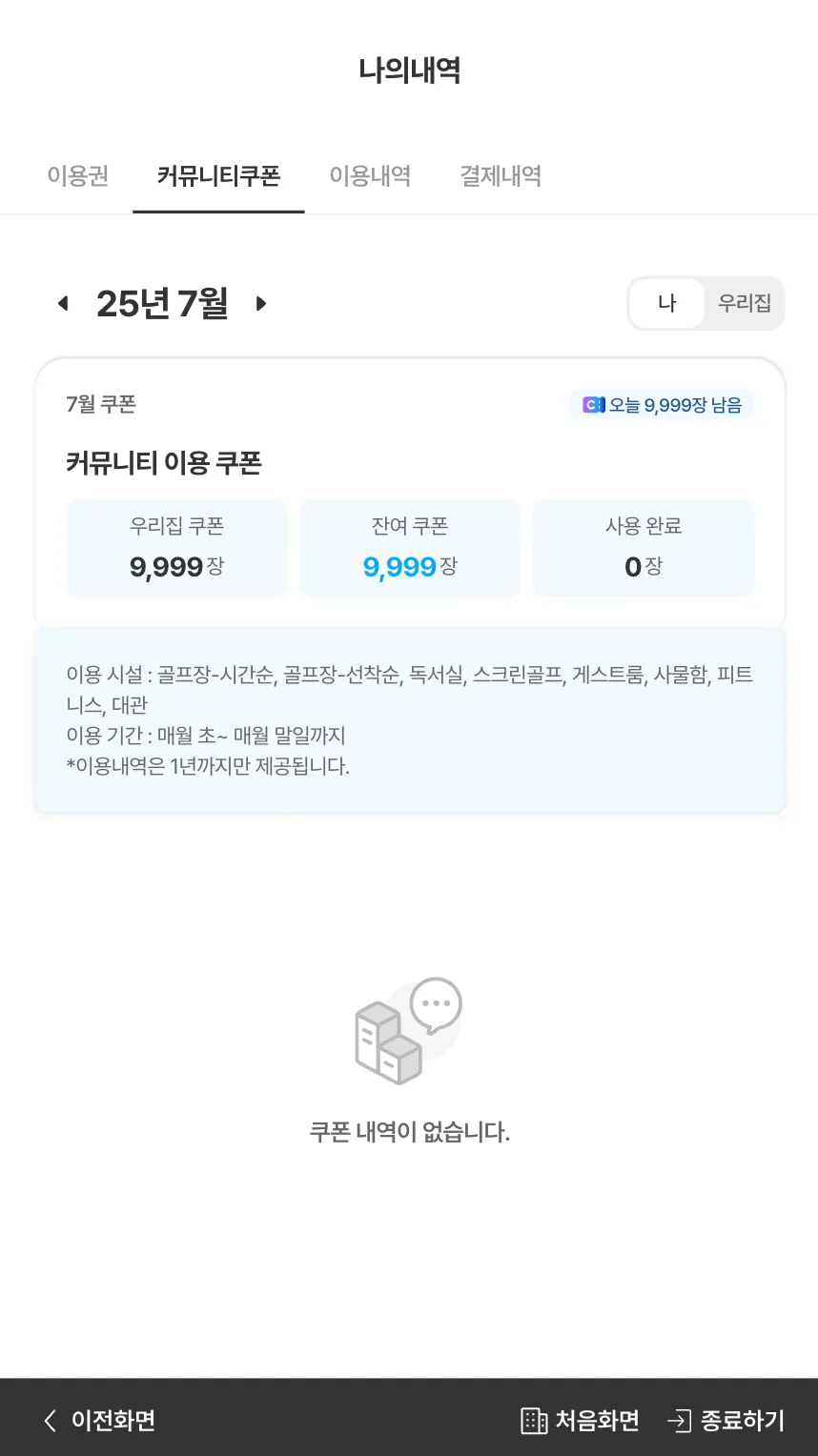Select the 커뮤니티쿠폰 tab
818x1456 pixels.
[x=218, y=176]
